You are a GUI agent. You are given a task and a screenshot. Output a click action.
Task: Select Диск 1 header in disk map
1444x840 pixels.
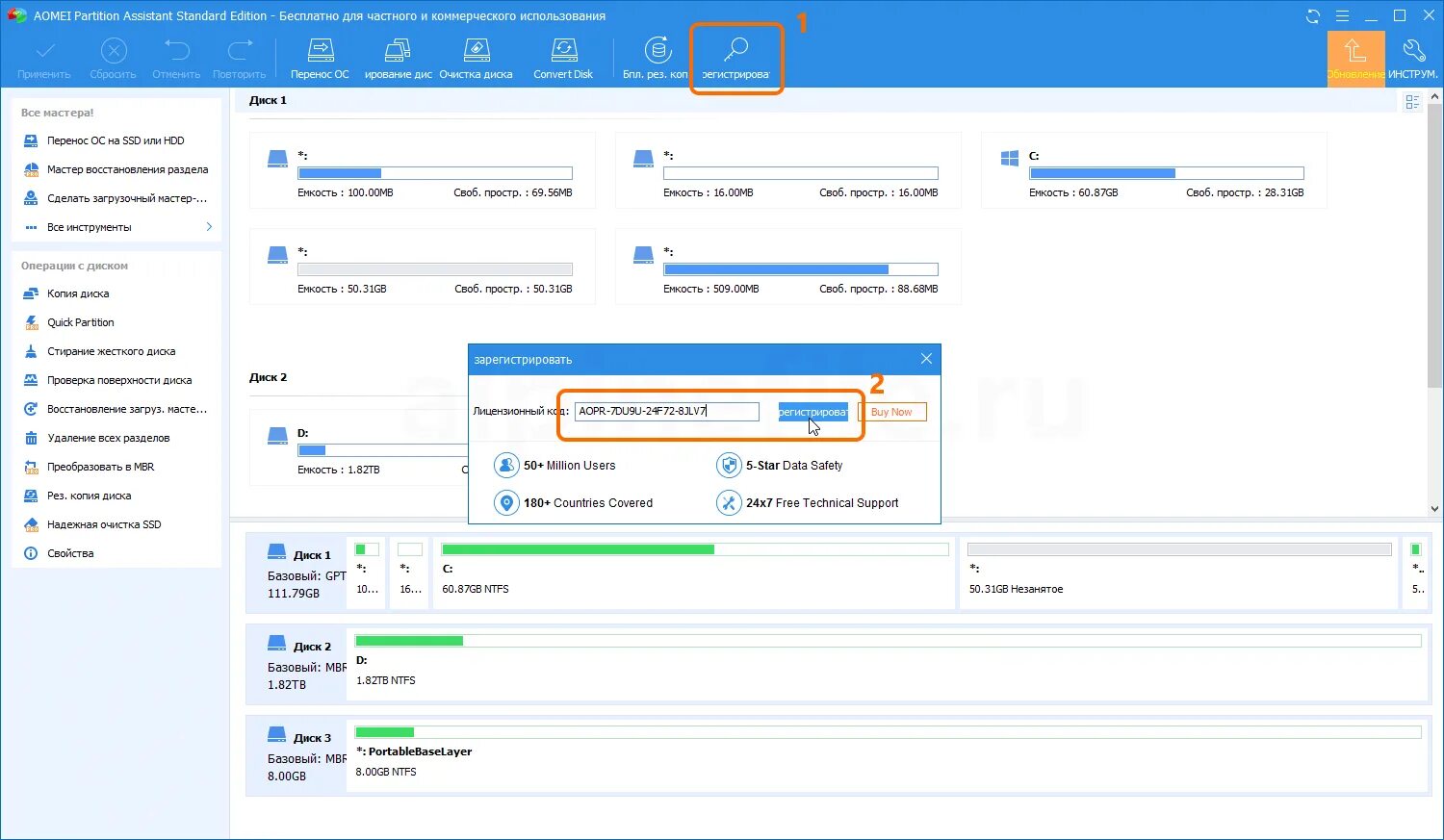pyautogui.click(x=297, y=573)
